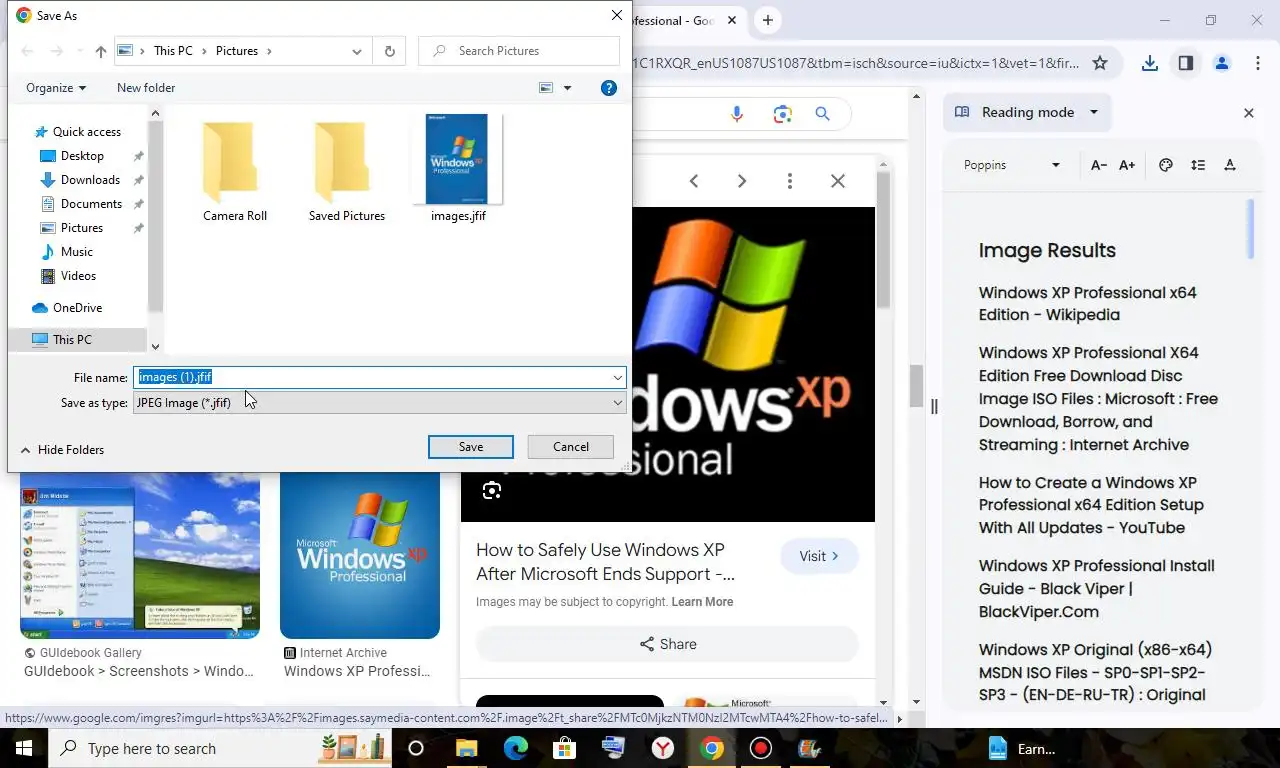Click Windows taskbar search box
This screenshot has width=1280, height=768.
pos(220,748)
